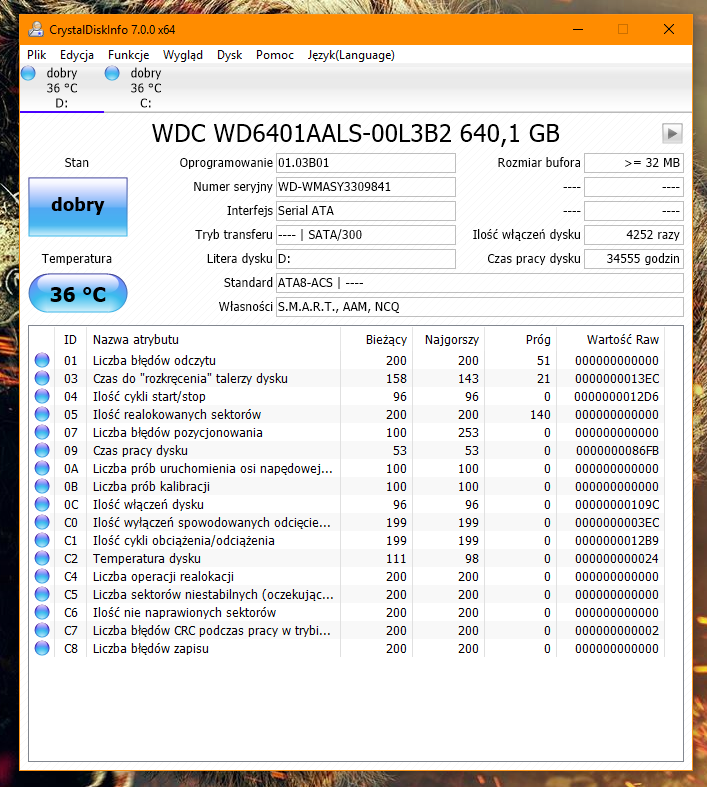Open the Dysk menu

click(229, 55)
